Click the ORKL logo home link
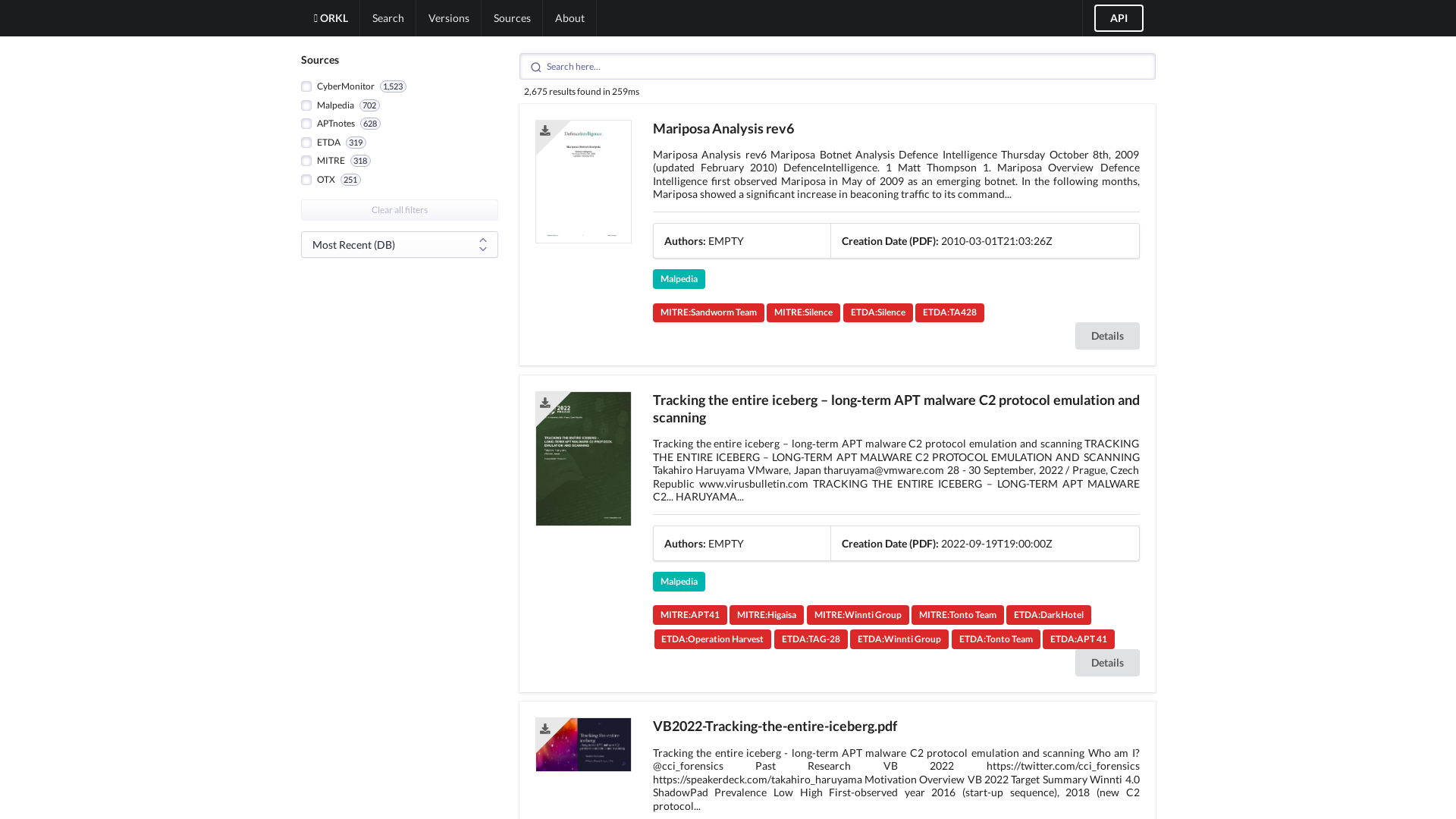Viewport: 1456px width, 819px height. coord(331,18)
